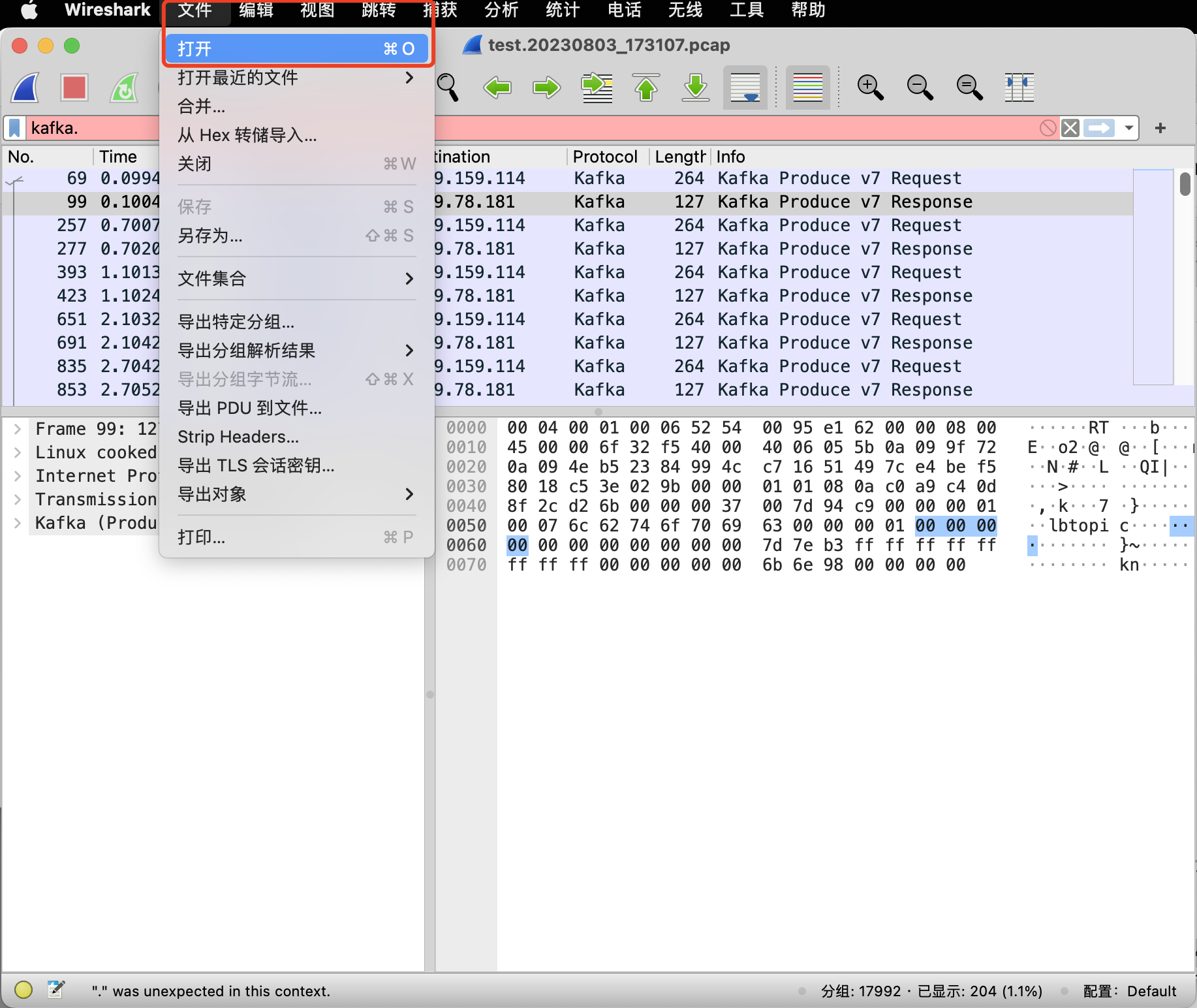
Task: Open the Wireshark application menu
Action: click(108, 10)
